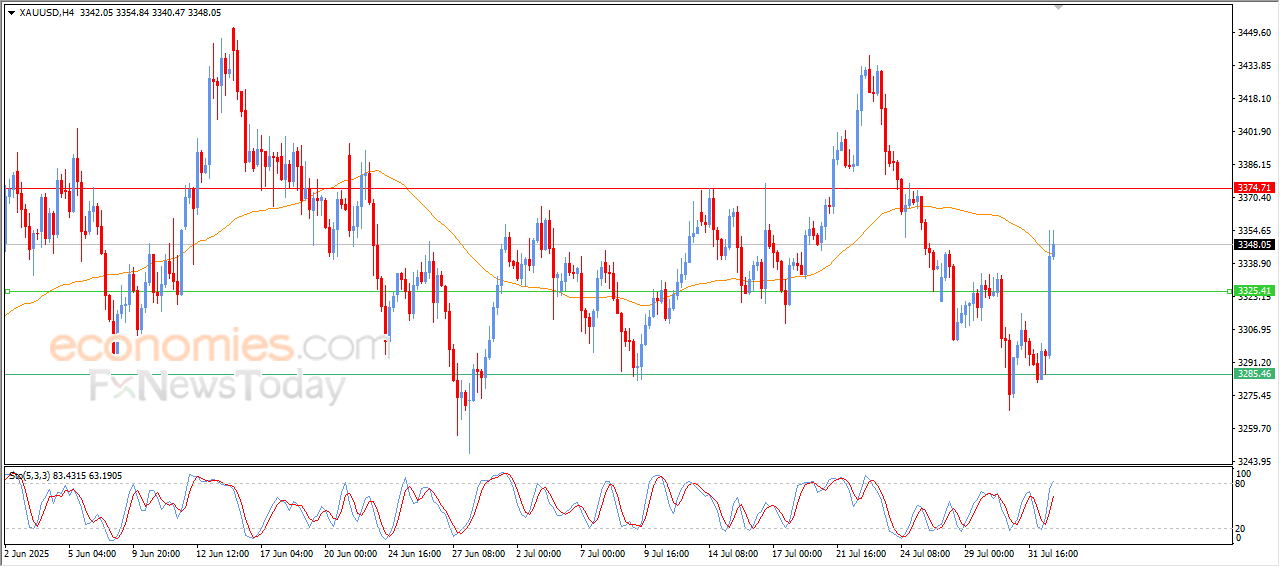Click price axis value 3306.95
1280x567 pixels.
(x=1254, y=330)
